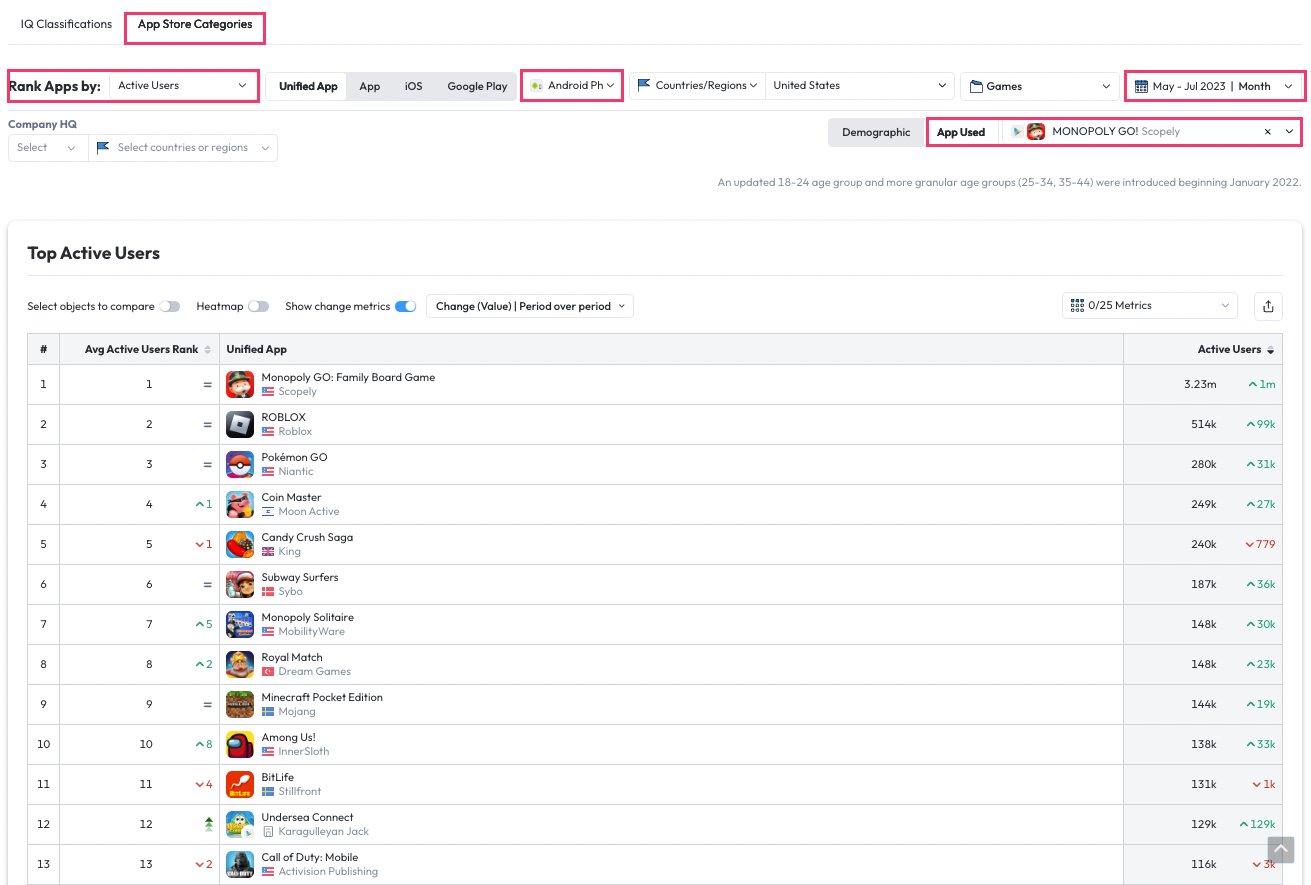Open the Android Phone device dropdown
Viewport: 1311px width, 885px height.
coord(572,86)
